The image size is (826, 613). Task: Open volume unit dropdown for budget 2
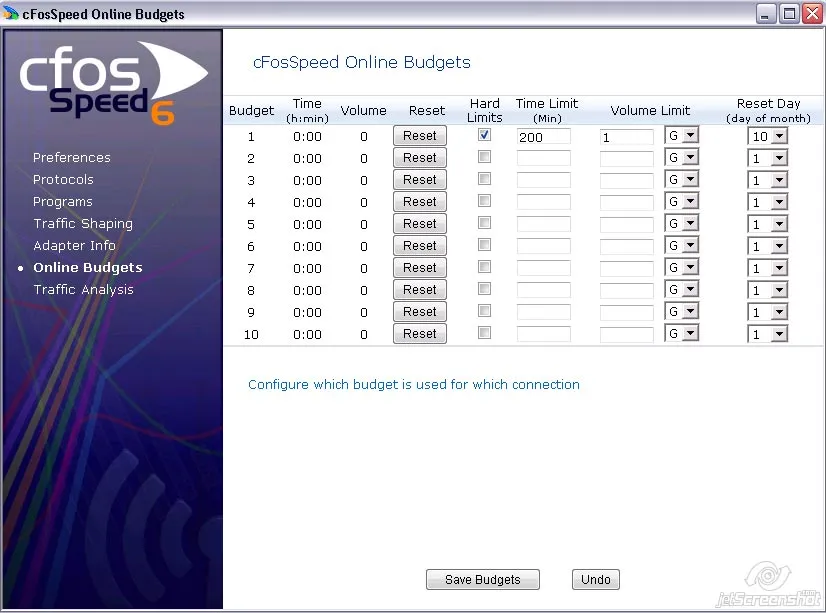[681, 157]
